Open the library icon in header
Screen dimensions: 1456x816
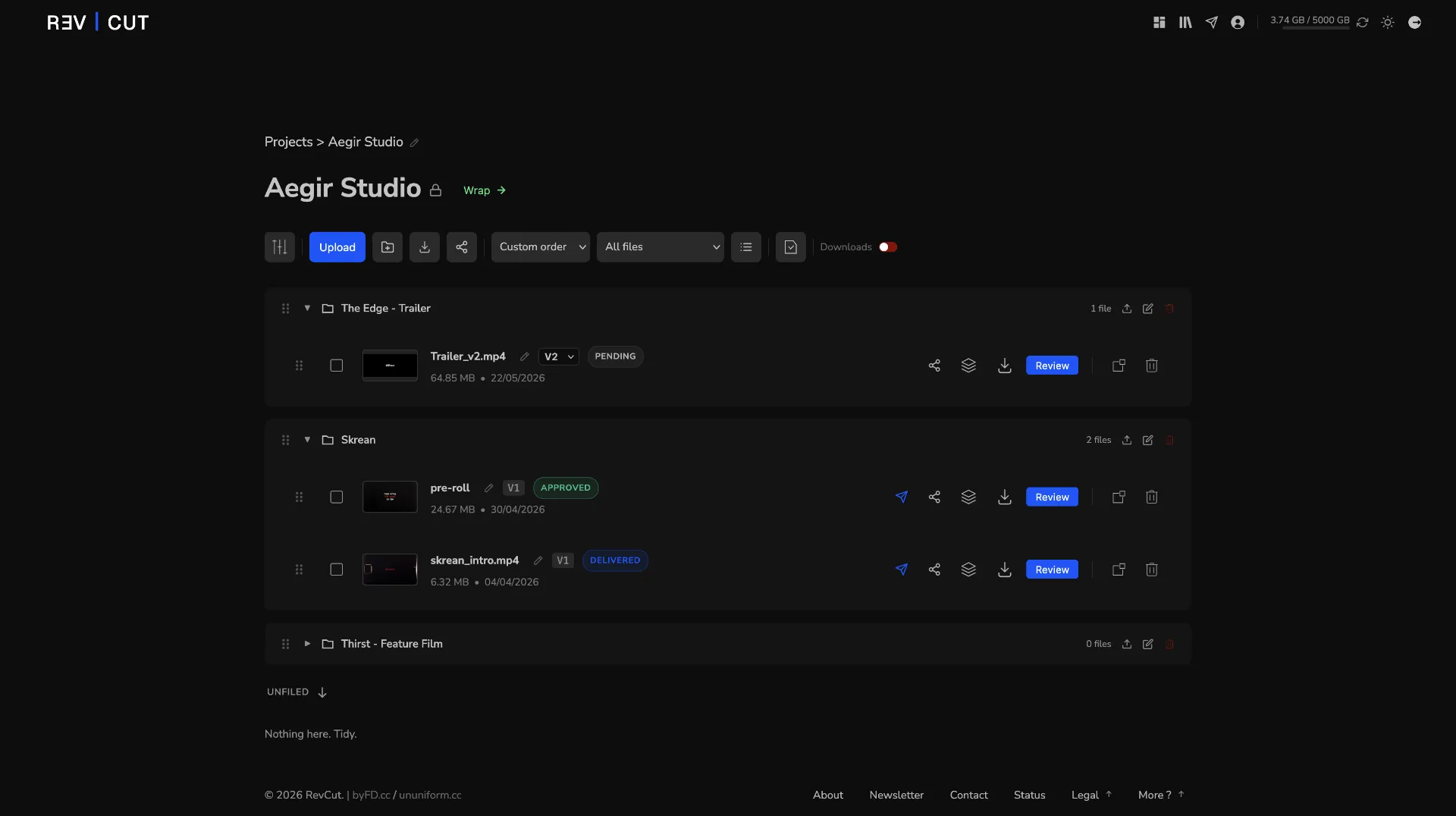click(1185, 23)
